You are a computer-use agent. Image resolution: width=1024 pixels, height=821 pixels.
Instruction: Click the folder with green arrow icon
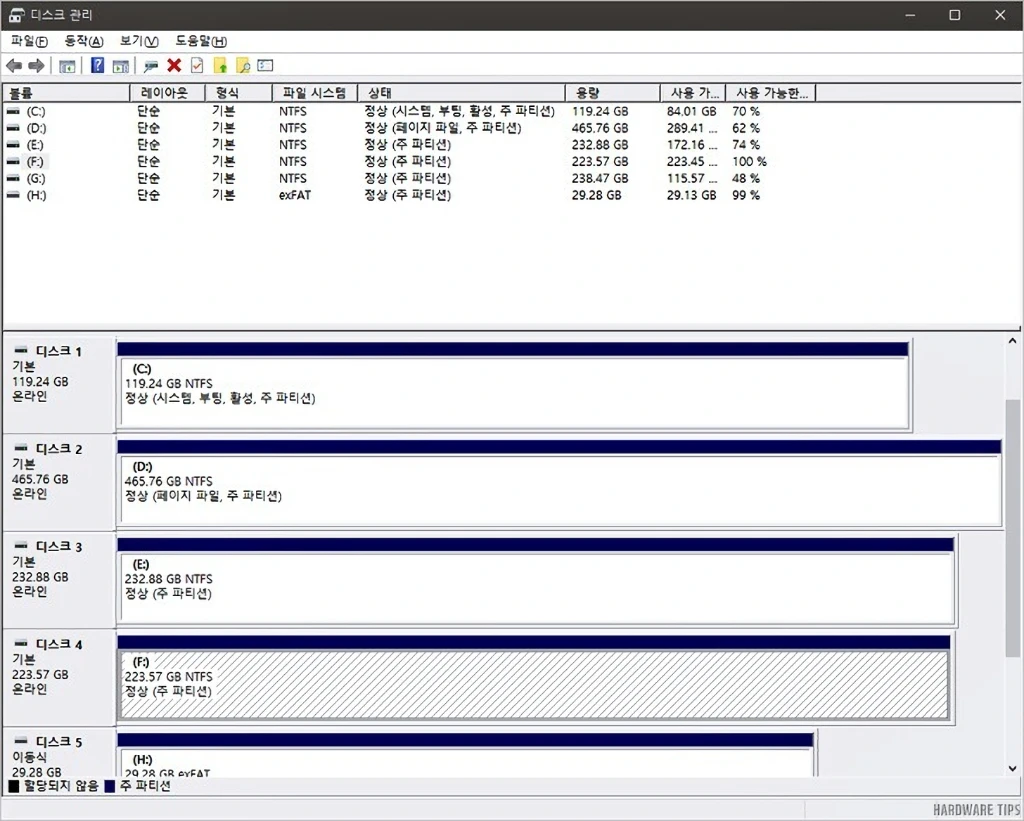coord(221,65)
